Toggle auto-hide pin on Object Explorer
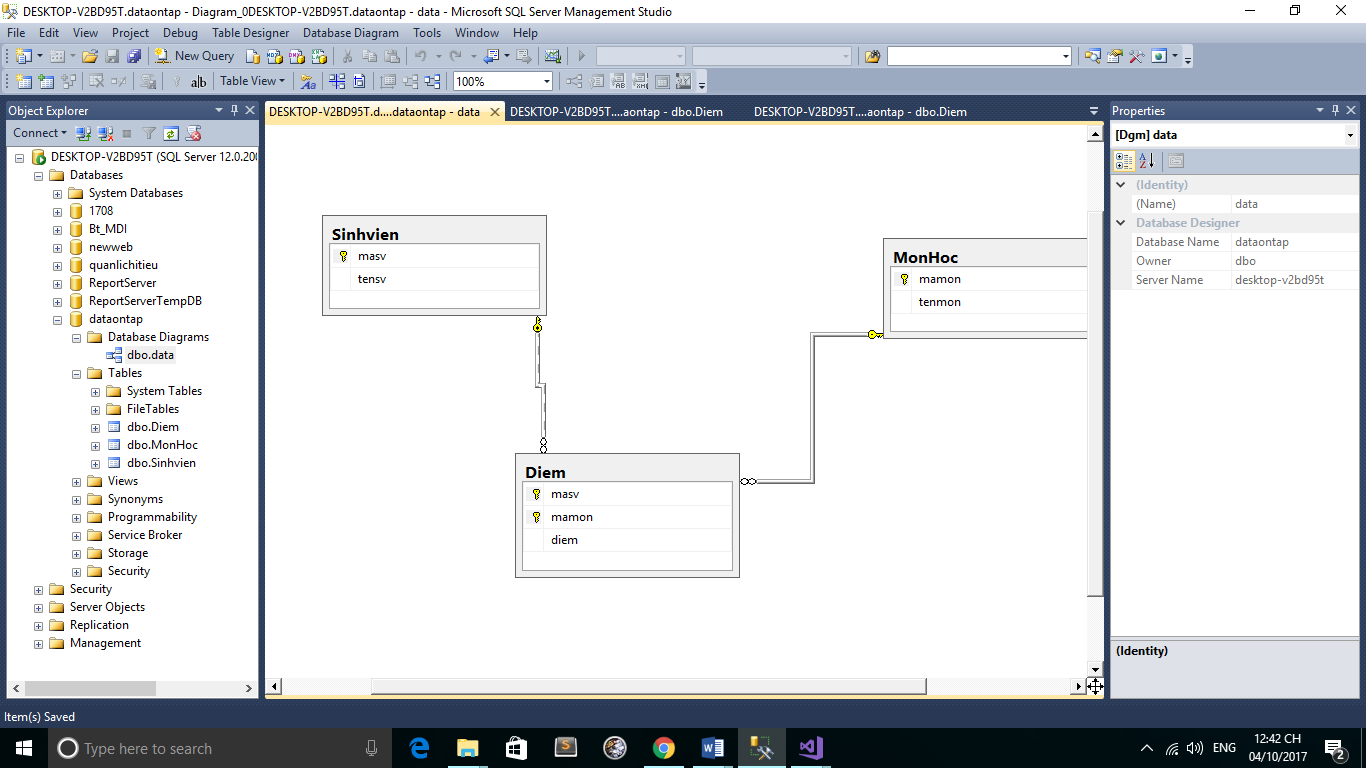 (x=234, y=110)
